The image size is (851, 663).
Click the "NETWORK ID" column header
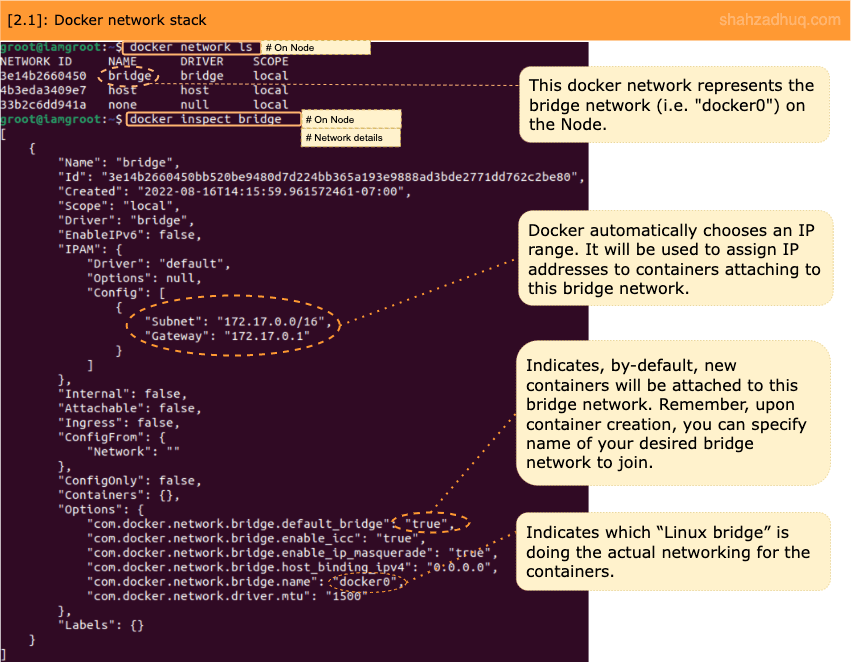[36, 61]
